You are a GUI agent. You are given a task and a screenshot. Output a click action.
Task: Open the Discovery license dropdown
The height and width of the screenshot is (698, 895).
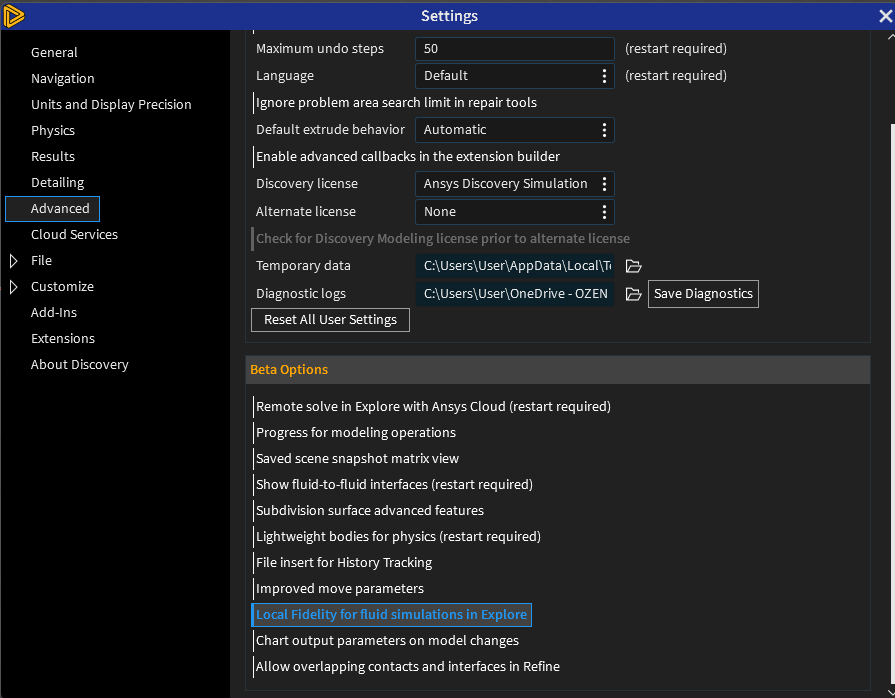tap(514, 184)
